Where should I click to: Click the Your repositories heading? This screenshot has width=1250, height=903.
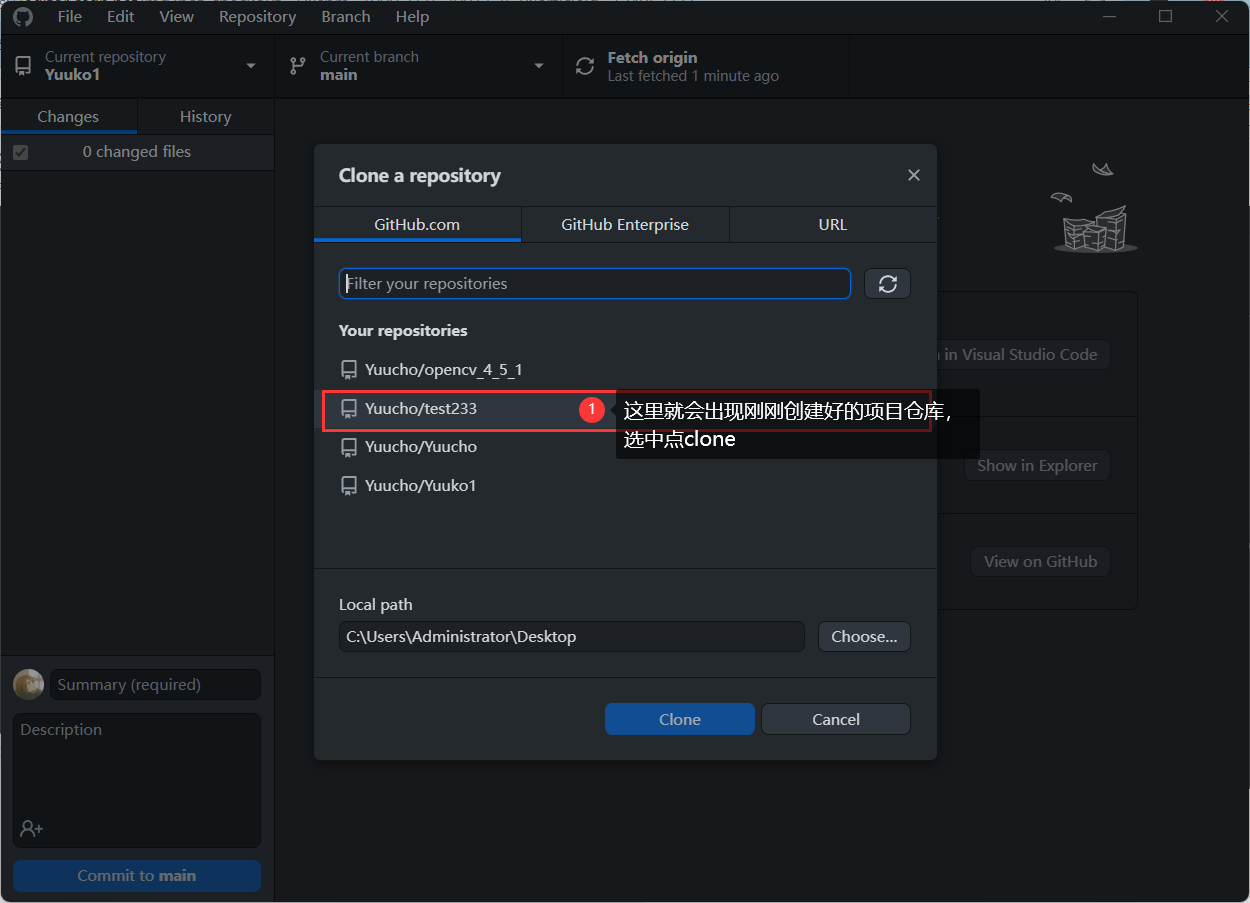pos(403,330)
